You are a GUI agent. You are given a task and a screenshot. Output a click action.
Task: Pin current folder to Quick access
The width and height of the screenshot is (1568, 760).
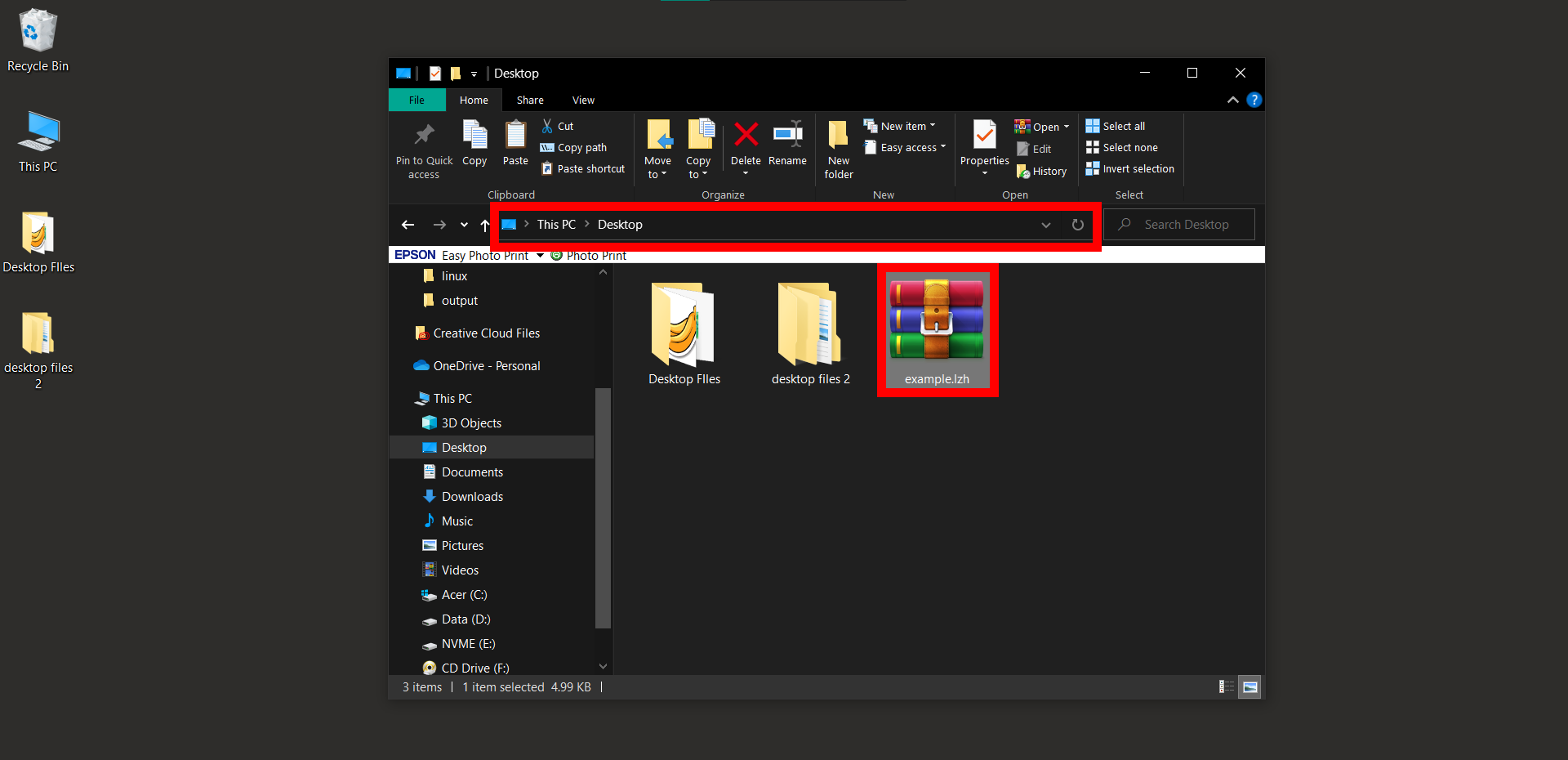[424, 149]
